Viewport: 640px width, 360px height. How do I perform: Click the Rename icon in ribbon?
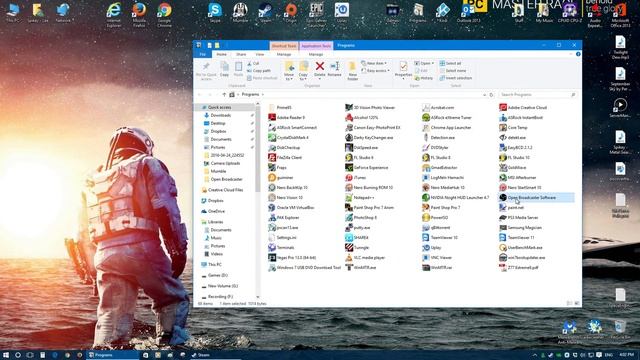click(334, 66)
